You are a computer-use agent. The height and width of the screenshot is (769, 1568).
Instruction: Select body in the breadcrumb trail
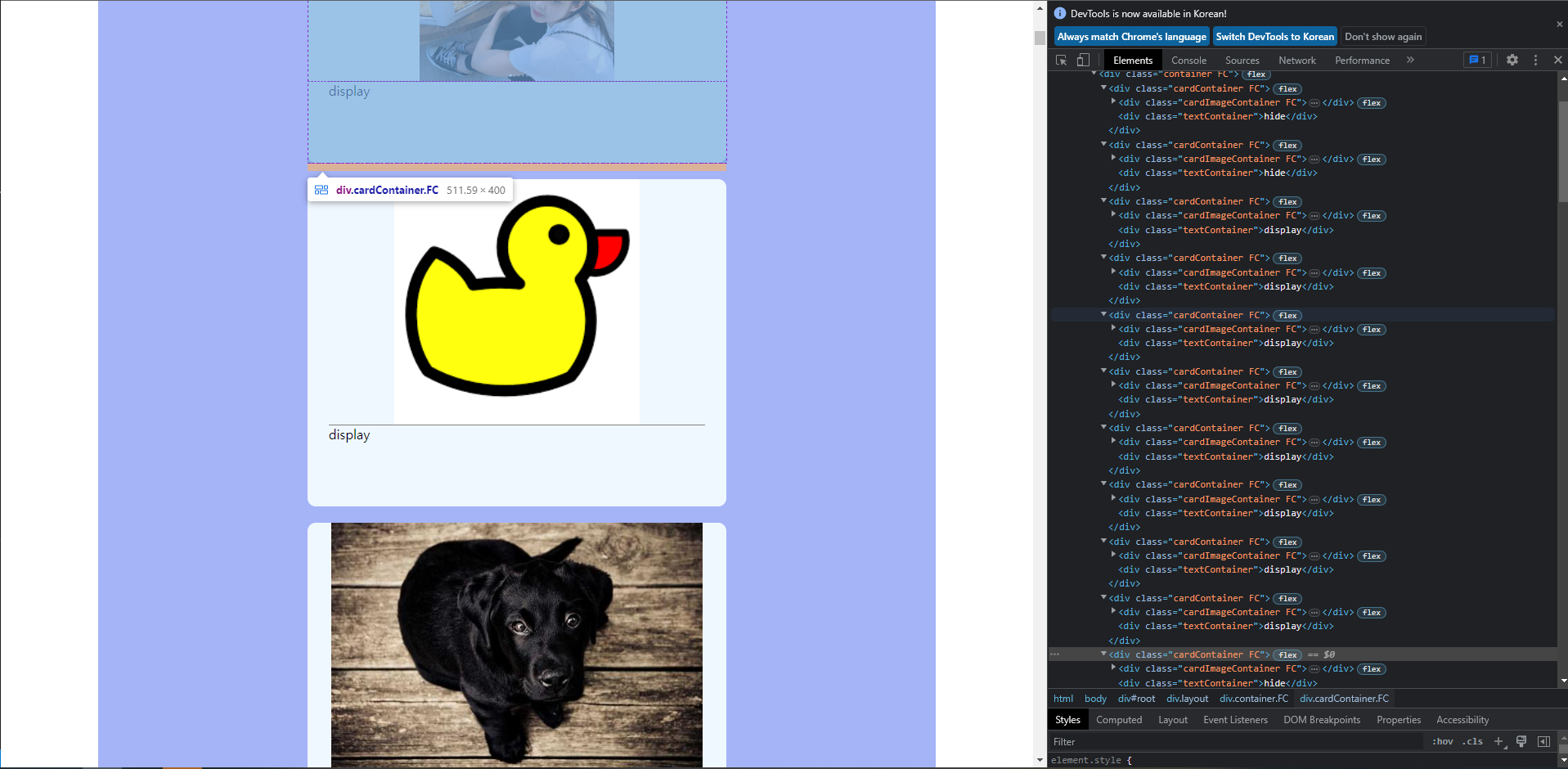pyautogui.click(x=1095, y=699)
